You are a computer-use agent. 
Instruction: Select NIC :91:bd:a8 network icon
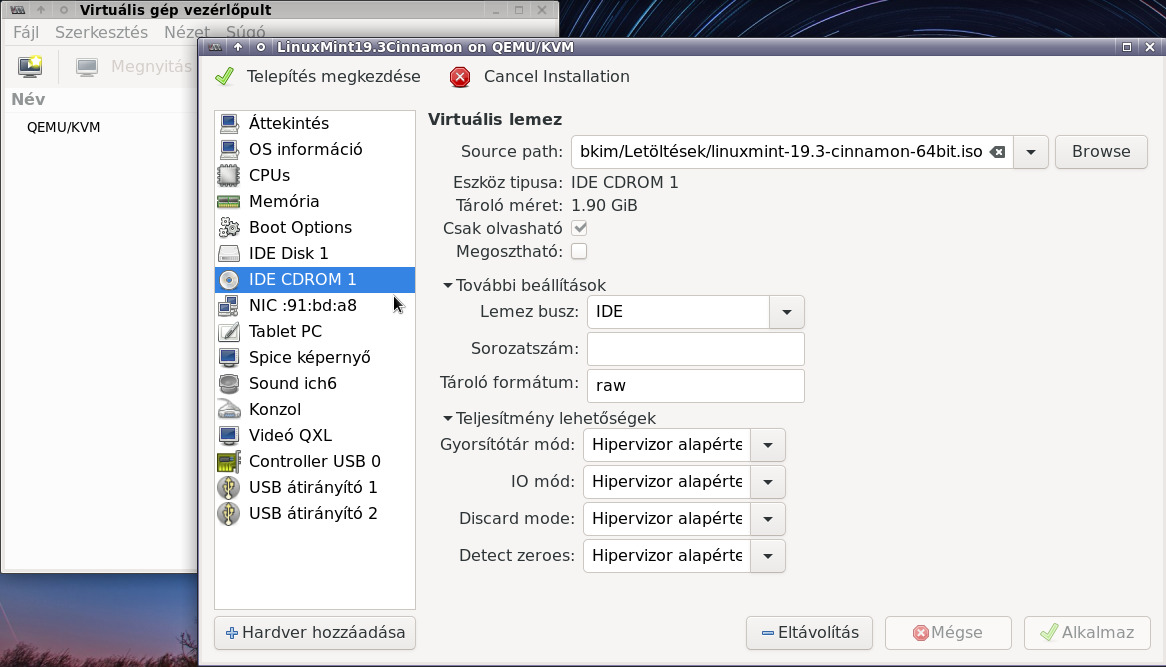tap(229, 306)
